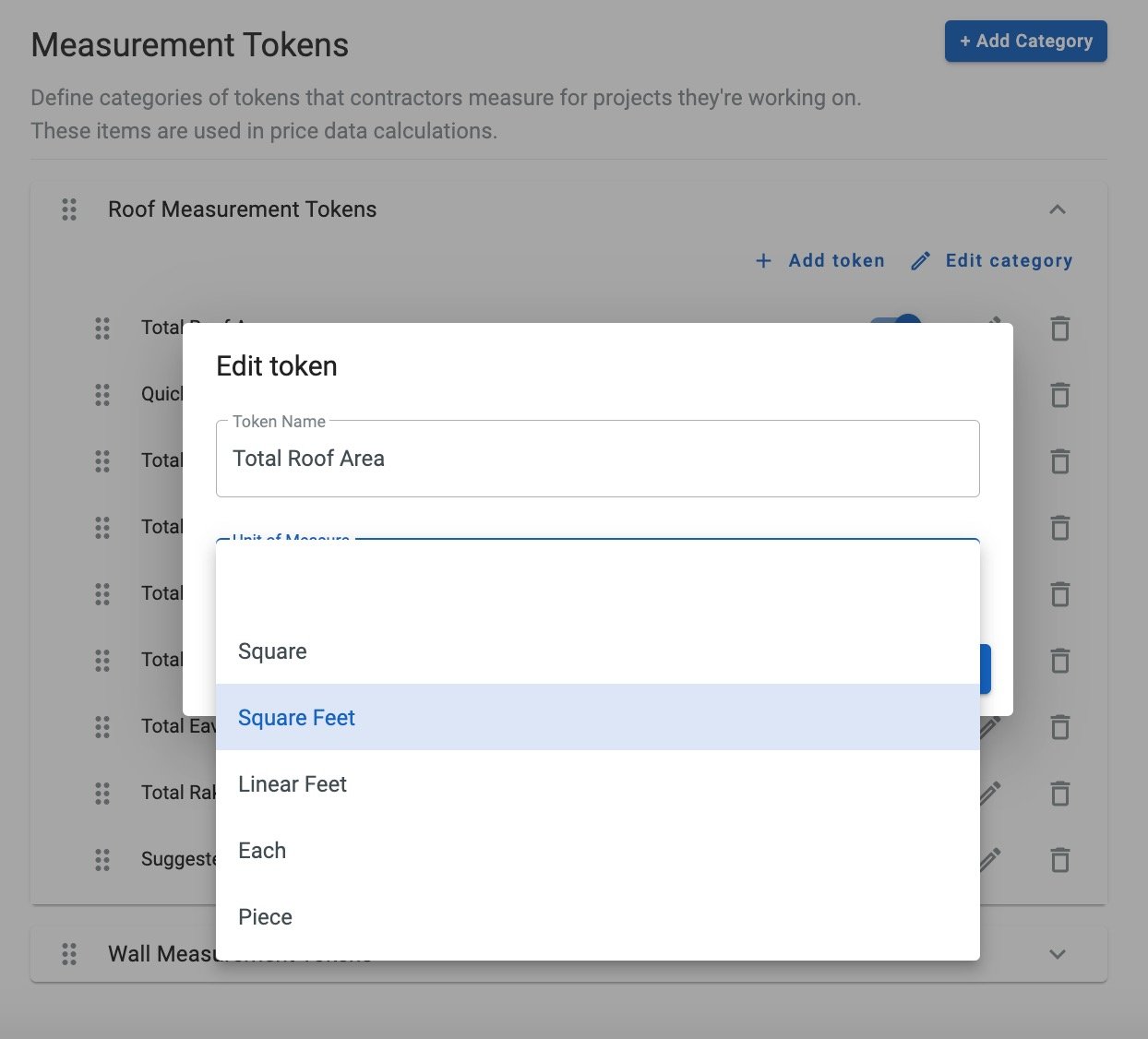Click the pencil icon on the Suggested token row
This screenshot has height=1039, width=1148.
pyautogui.click(x=988, y=860)
